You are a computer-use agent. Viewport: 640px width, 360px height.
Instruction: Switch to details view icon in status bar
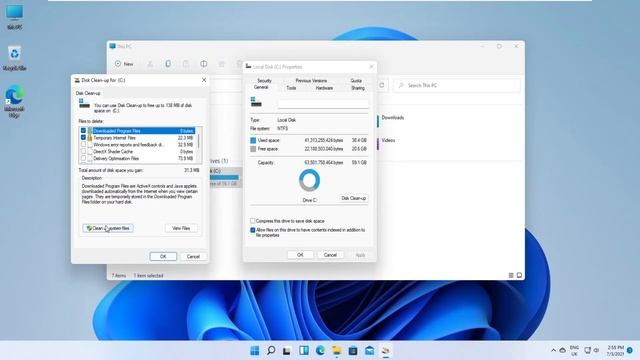click(511, 276)
